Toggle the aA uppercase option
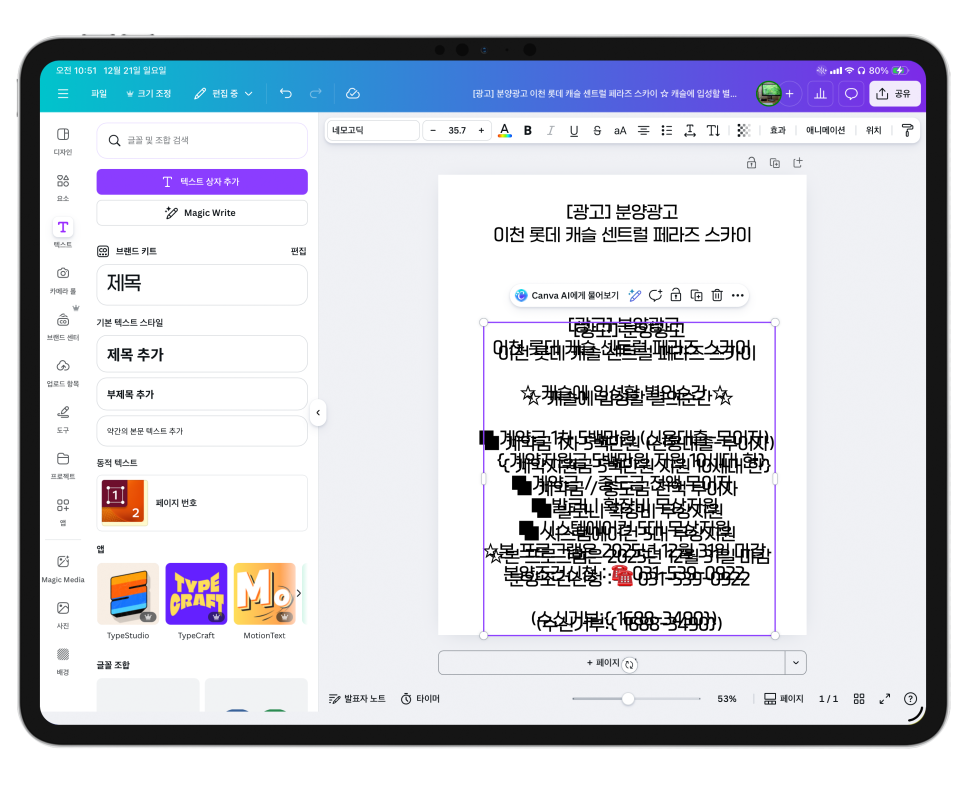The height and width of the screenshot is (785, 966). 620,131
